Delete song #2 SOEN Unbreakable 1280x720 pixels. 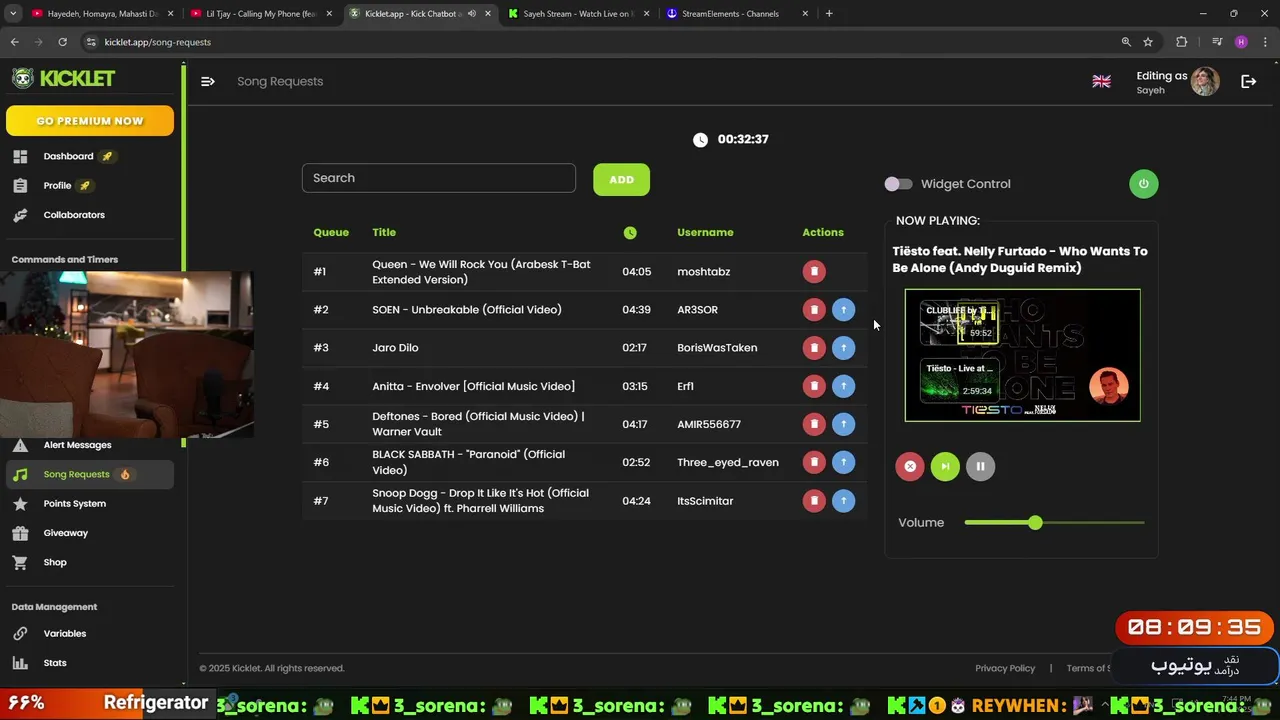[x=814, y=310]
